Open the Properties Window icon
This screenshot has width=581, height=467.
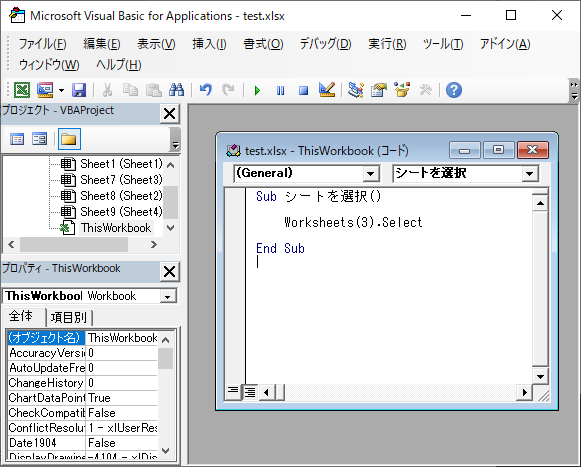point(379,90)
